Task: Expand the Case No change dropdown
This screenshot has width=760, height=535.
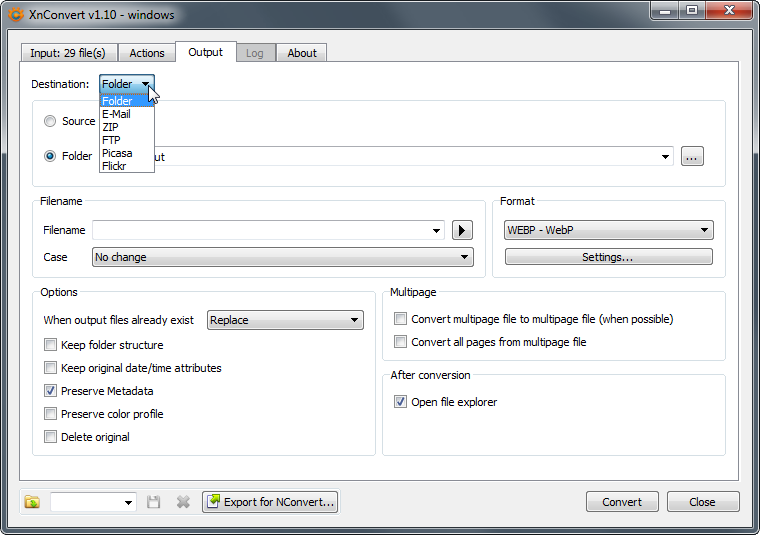Action: (282, 257)
